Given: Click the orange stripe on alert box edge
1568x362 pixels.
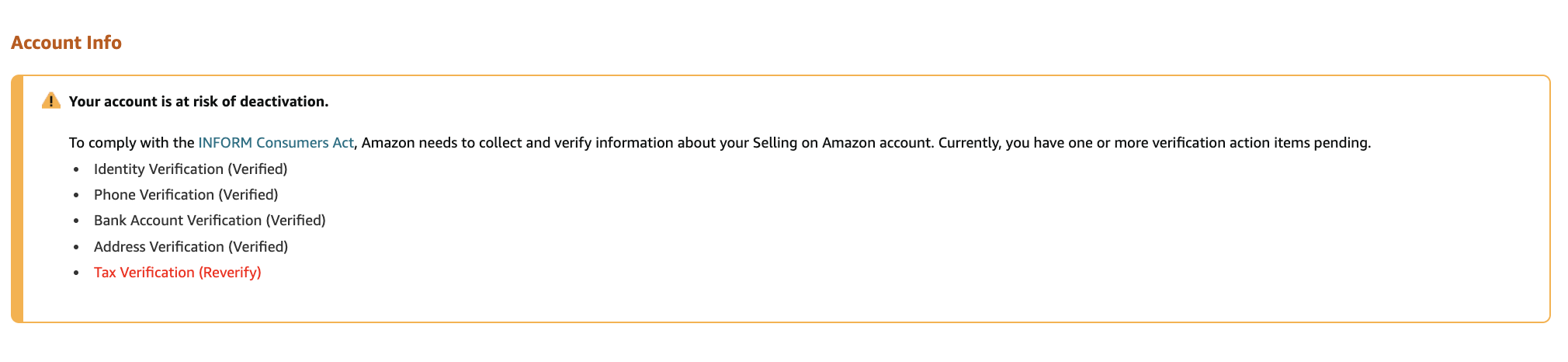Looking at the screenshot, I should 17,199.
